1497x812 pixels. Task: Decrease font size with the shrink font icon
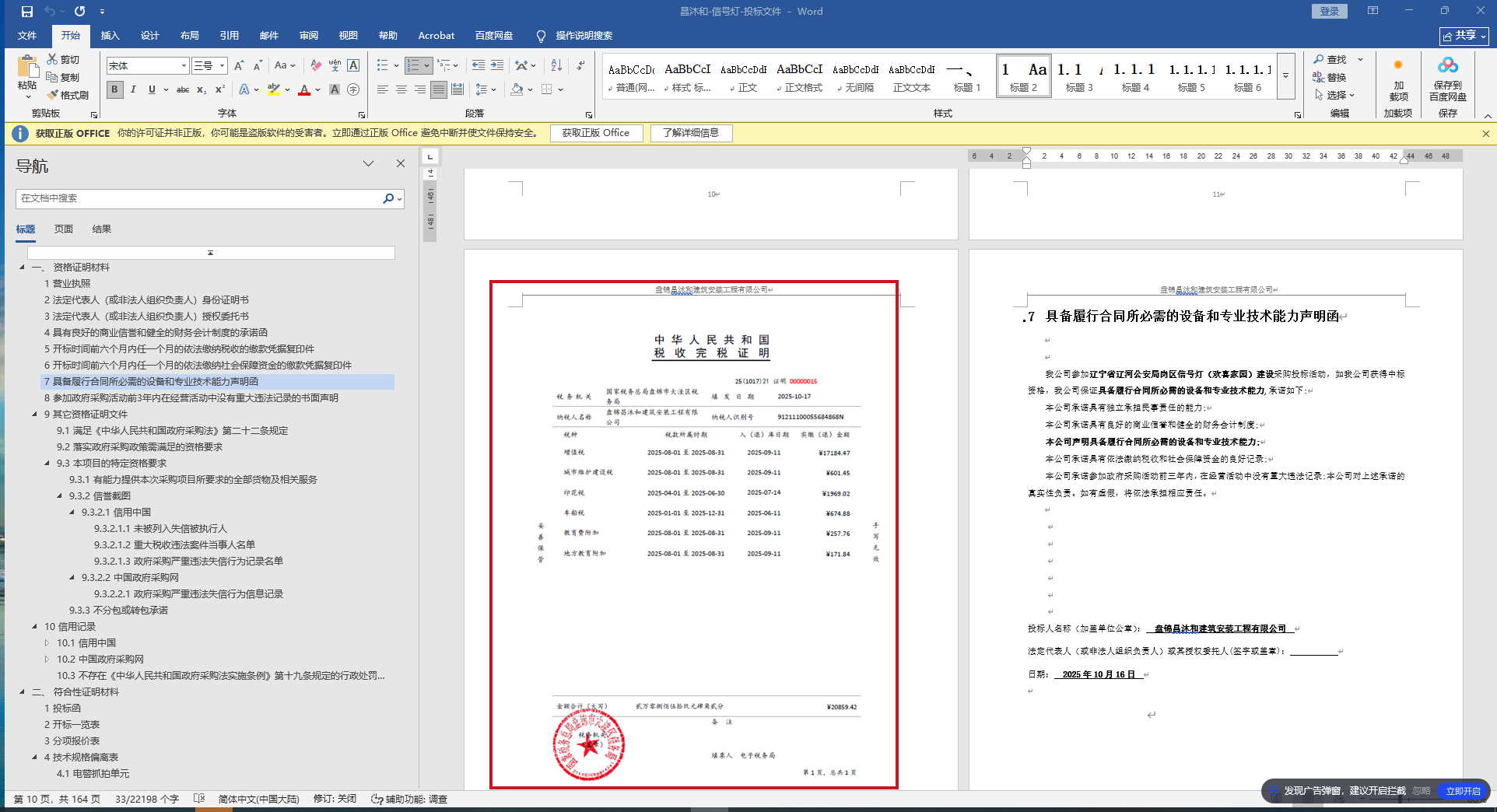[258, 65]
